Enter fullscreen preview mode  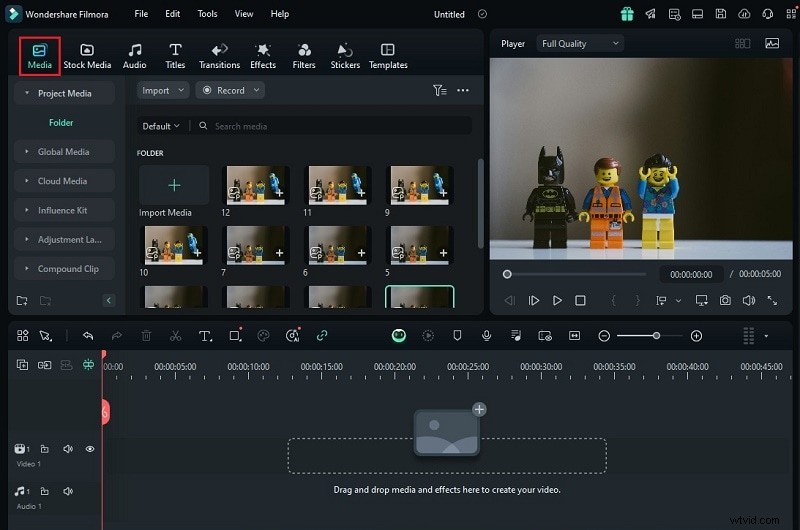coord(772,300)
